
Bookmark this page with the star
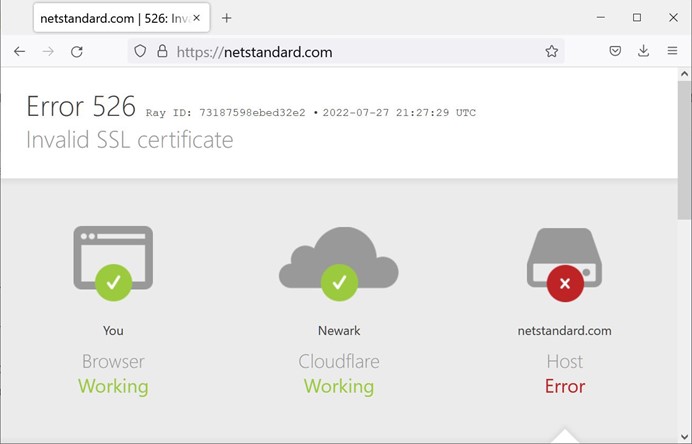(551, 52)
